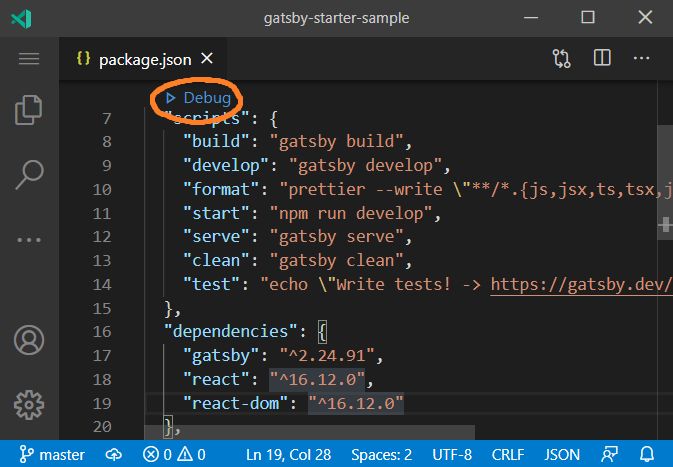The width and height of the screenshot is (673, 467).
Task: Click line number 20 in the gutter
Action: point(102,426)
